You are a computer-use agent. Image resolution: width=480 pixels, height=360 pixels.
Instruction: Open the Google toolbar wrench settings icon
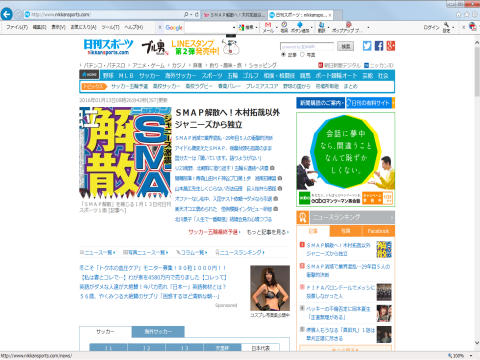coord(446,27)
